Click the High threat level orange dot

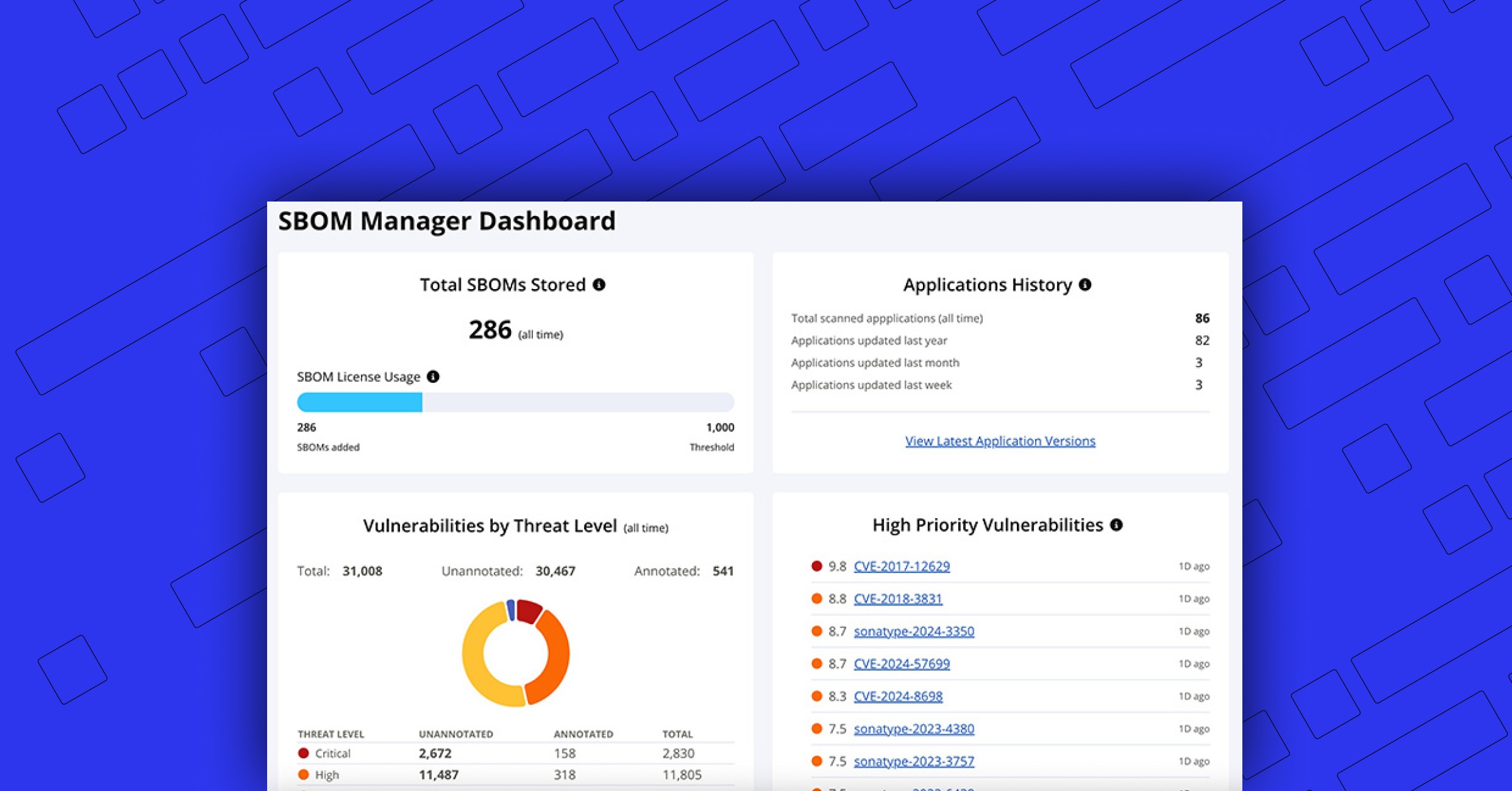pyautogui.click(x=303, y=775)
